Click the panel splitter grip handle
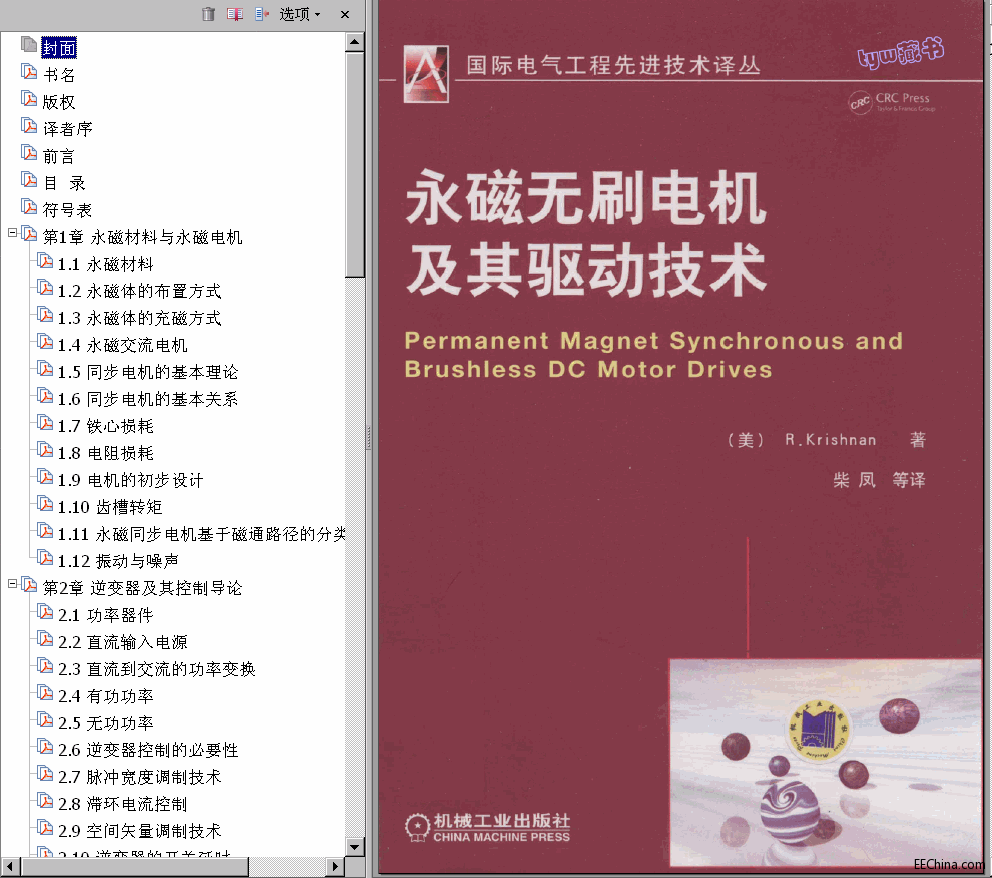This screenshot has width=992, height=878. pyautogui.click(x=369, y=438)
